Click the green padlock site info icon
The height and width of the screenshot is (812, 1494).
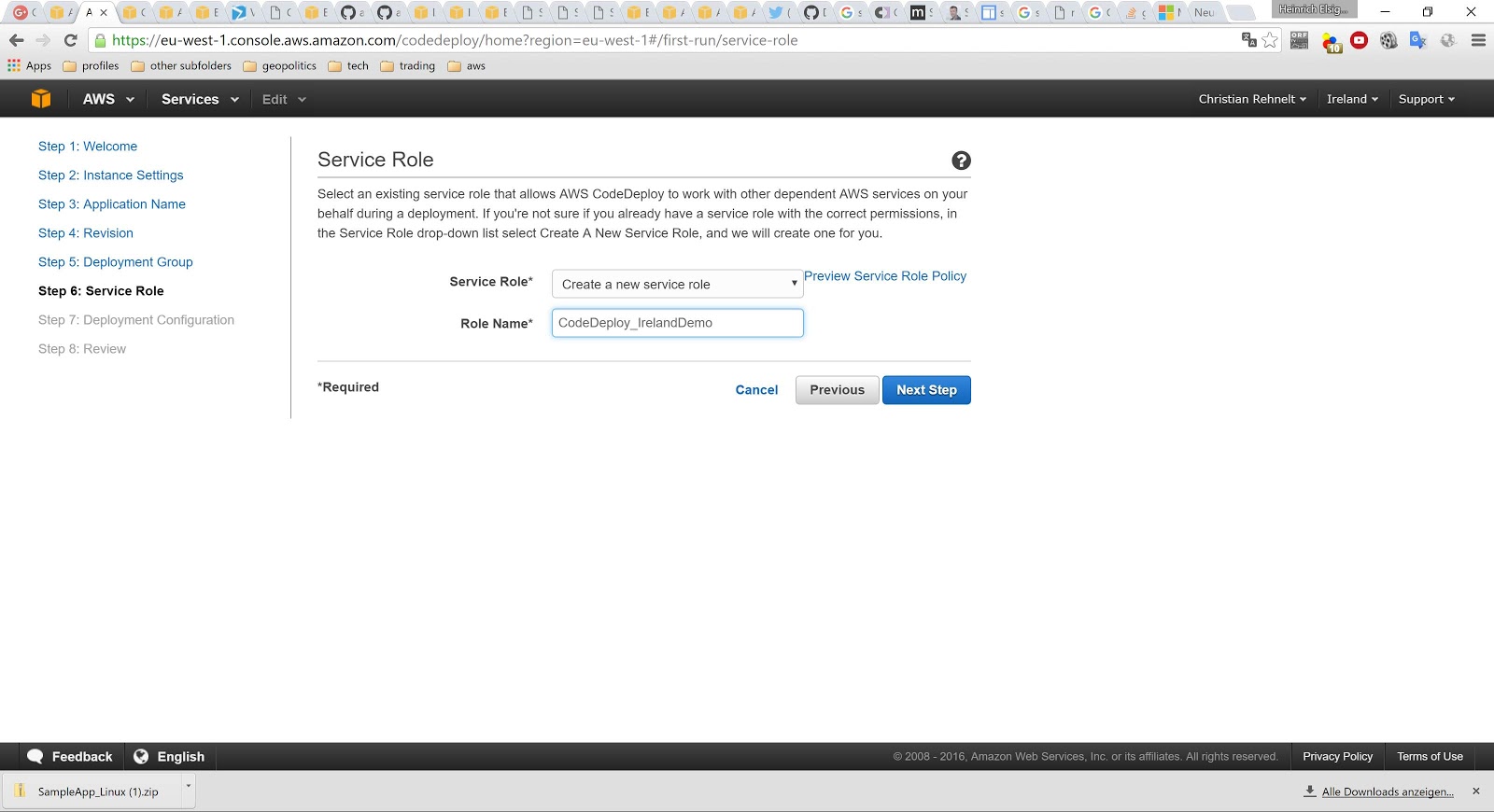101,40
